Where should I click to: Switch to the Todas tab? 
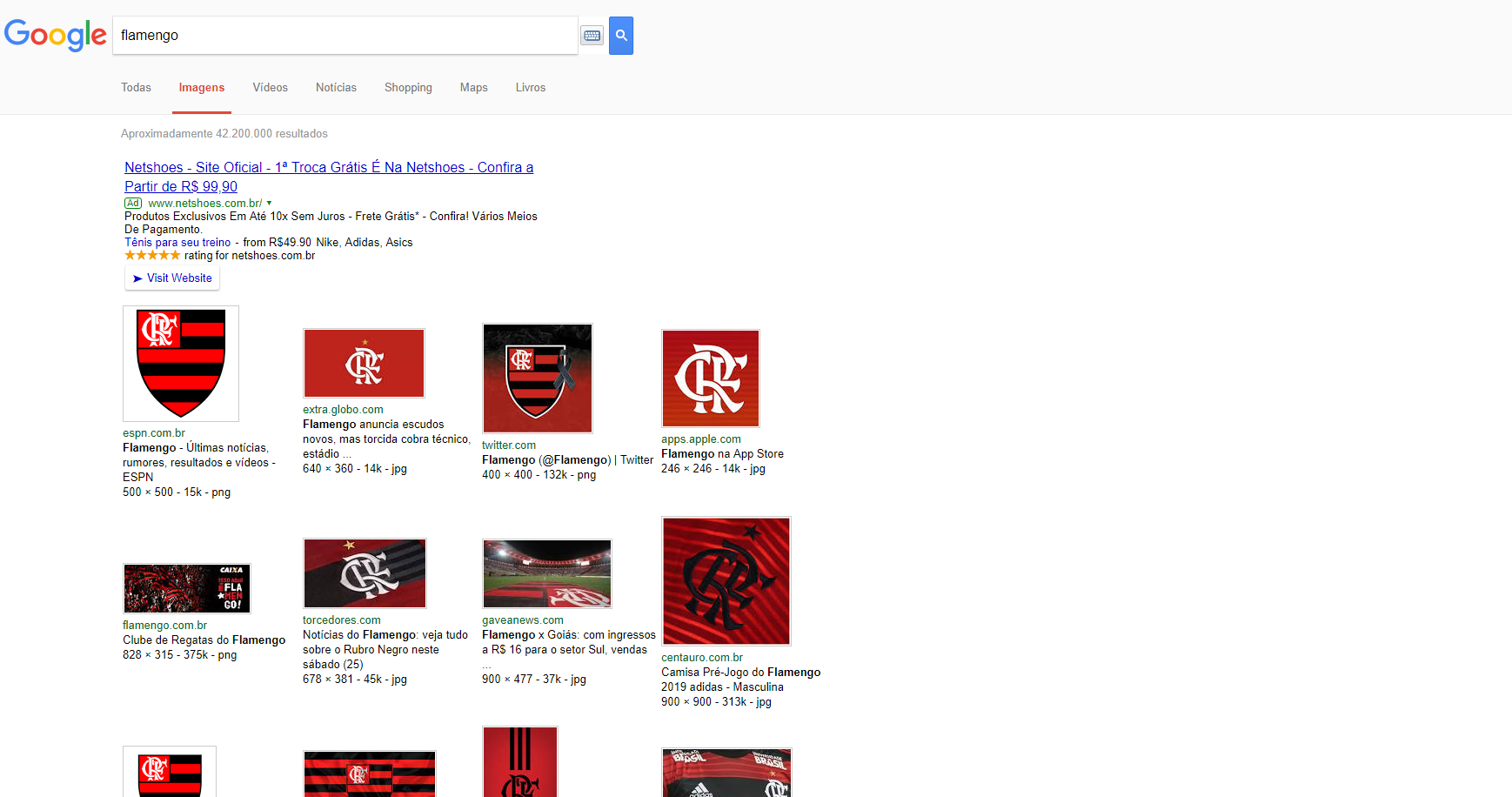[x=136, y=88]
